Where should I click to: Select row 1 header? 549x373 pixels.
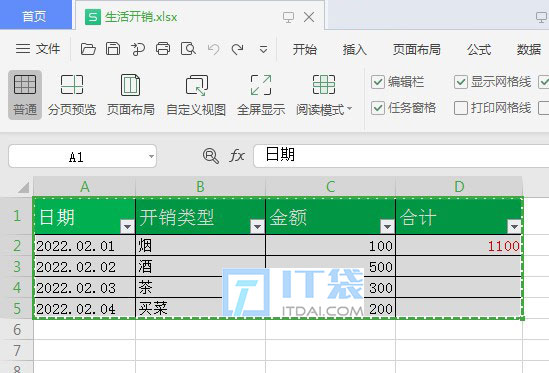[x=16, y=216]
